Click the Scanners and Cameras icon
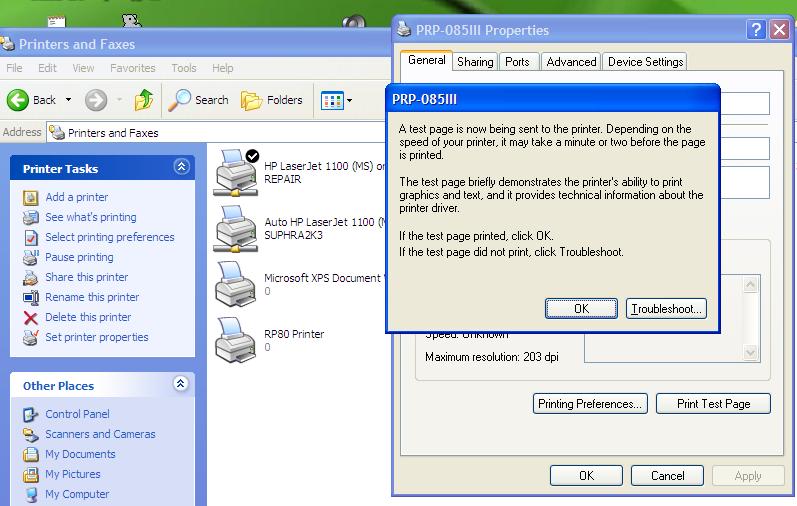Screen dimensions: 797x506 click(x=30, y=434)
